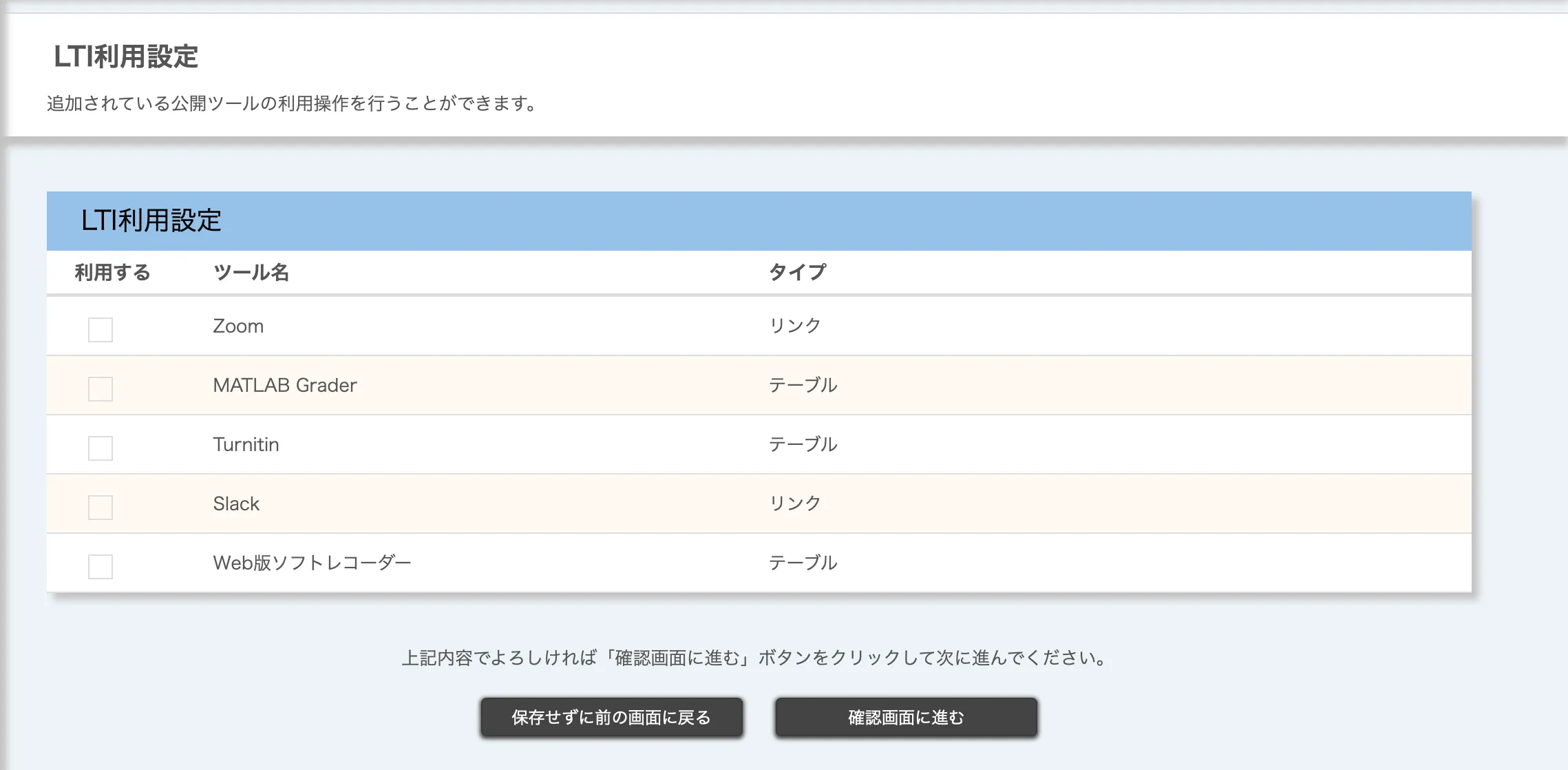Click the Zoom tool name
The width and height of the screenshot is (1568, 770).
point(238,326)
